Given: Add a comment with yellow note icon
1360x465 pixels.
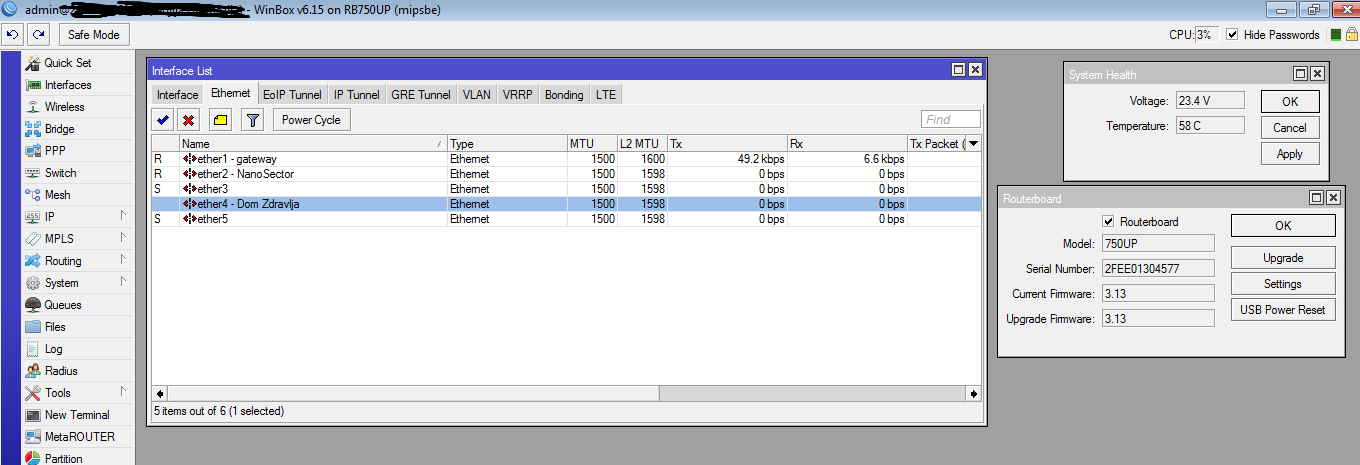Looking at the screenshot, I should coord(220,120).
